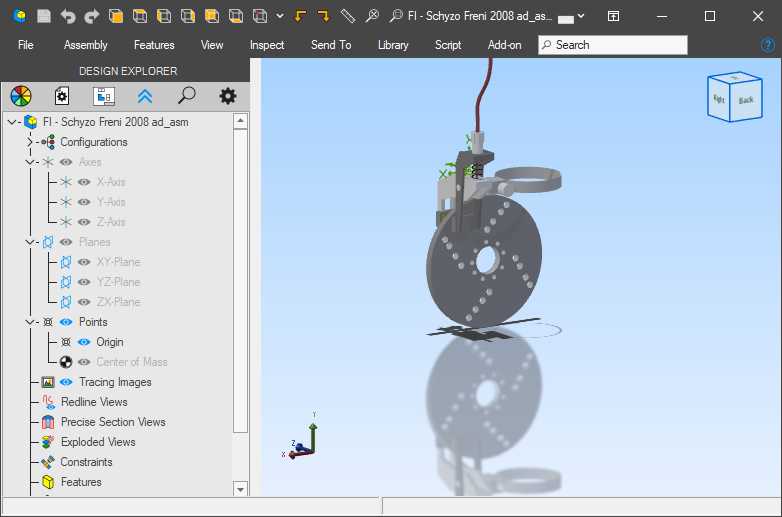Click the collapse-all double chevron icon
The width and height of the screenshot is (782, 517).
point(145,96)
